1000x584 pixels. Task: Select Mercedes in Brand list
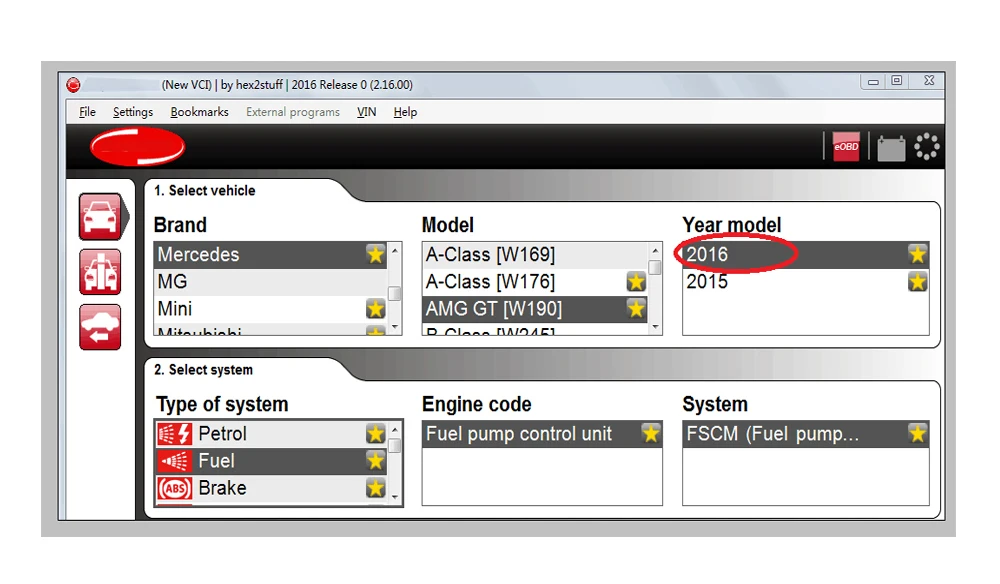point(271,254)
